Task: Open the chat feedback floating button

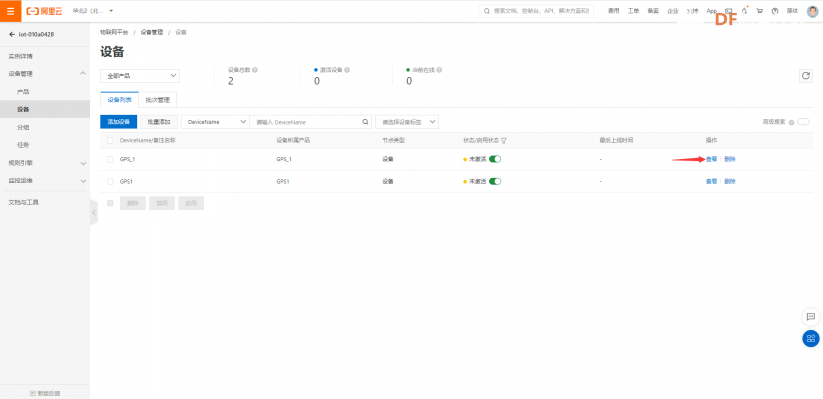Action: tap(811, 317)
